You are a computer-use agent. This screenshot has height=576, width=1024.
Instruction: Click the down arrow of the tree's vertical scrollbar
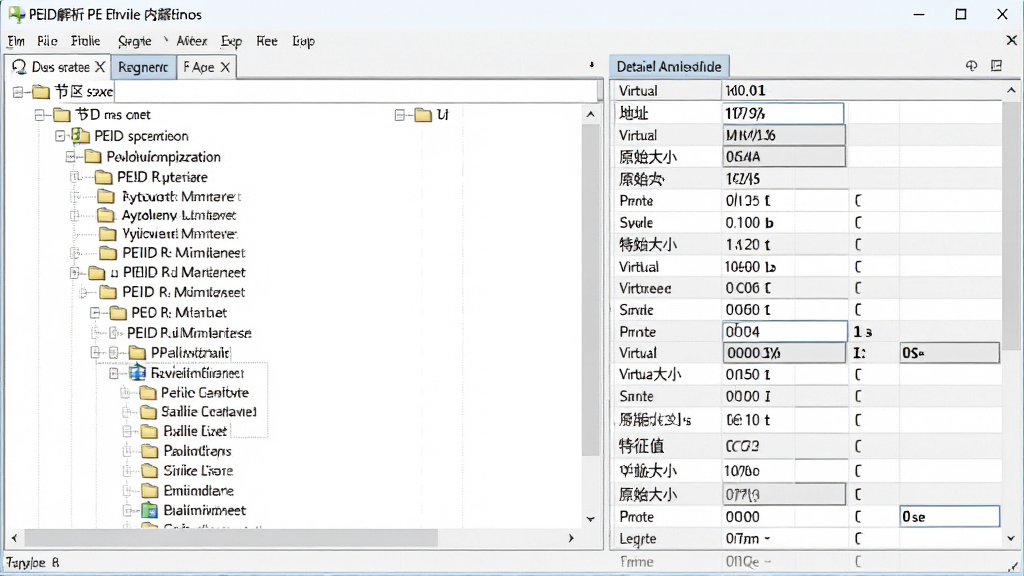pos(590,519)
